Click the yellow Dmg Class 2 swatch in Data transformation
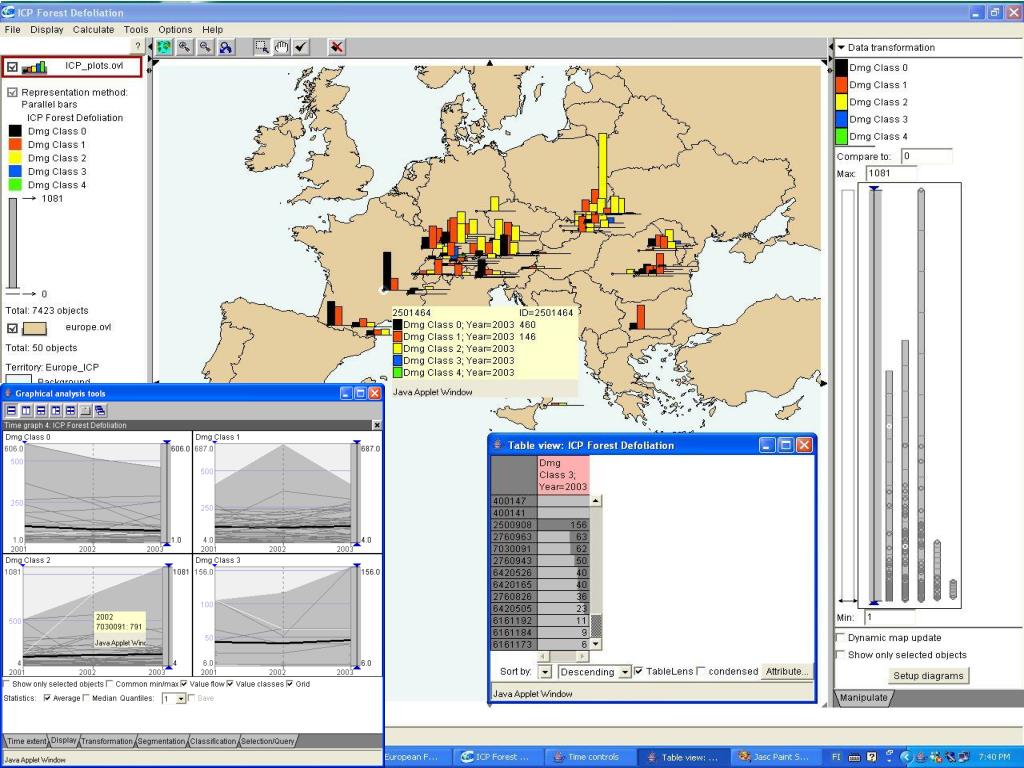The height and width of the screenshot is (768, 1024). tap(842, 102)
